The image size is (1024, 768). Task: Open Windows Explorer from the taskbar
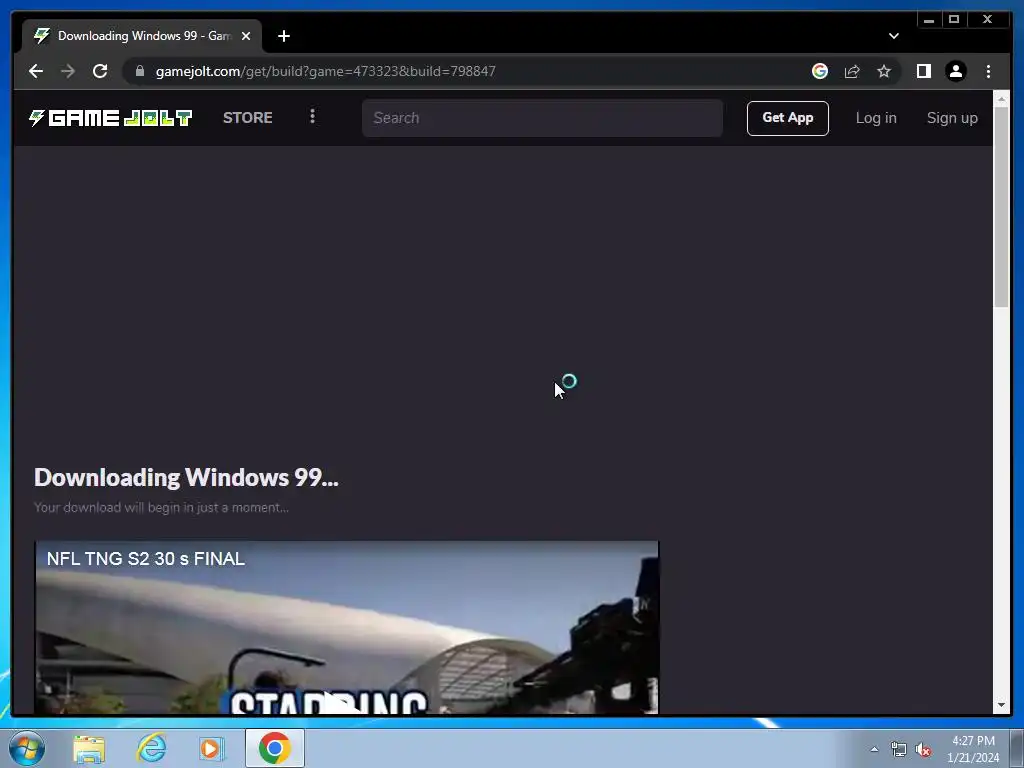click(89, 748)
